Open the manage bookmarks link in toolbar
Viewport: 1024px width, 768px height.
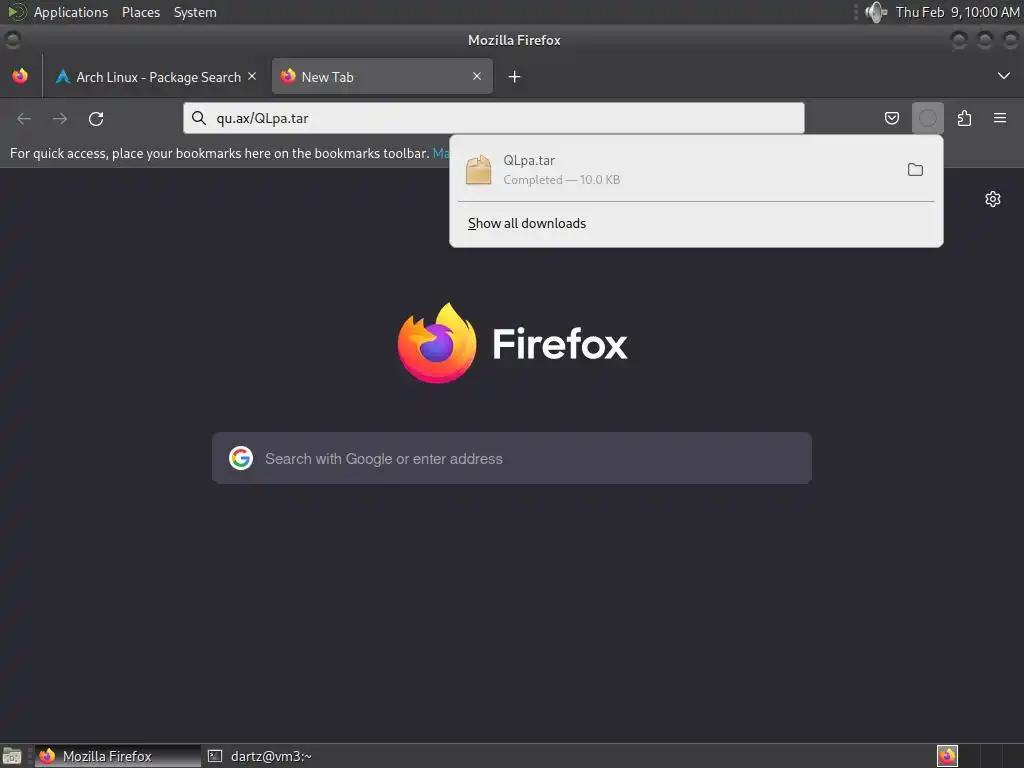click(441, 153)
